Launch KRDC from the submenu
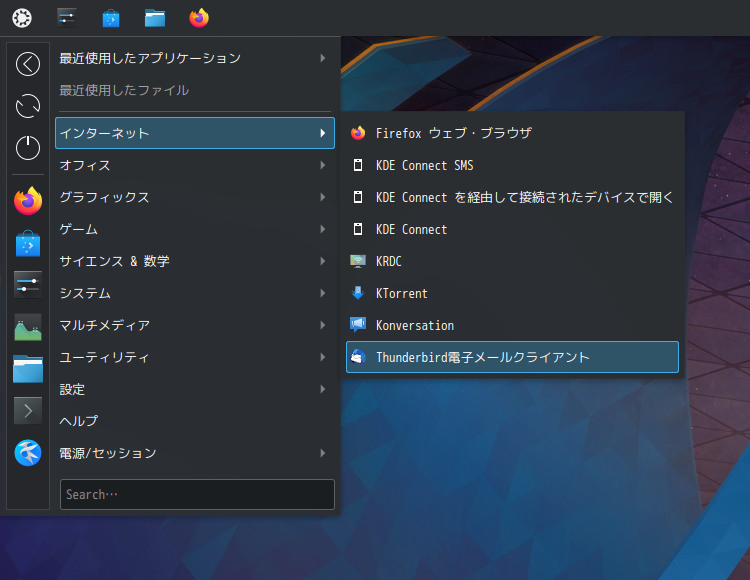750x580 pixels. (x=512, y=261)
